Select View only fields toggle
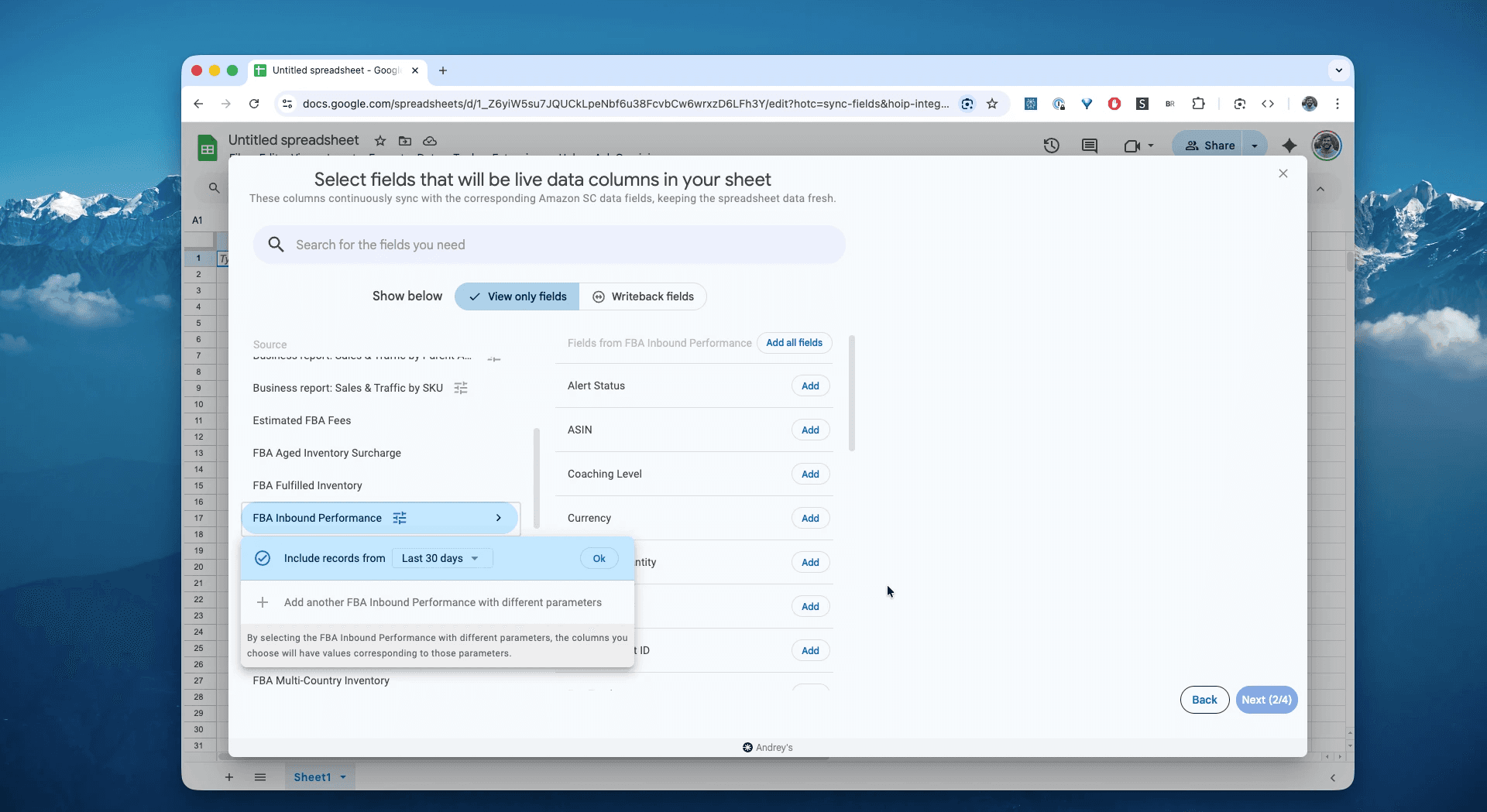Screen dimensions: 1487x812 [517, 296]
